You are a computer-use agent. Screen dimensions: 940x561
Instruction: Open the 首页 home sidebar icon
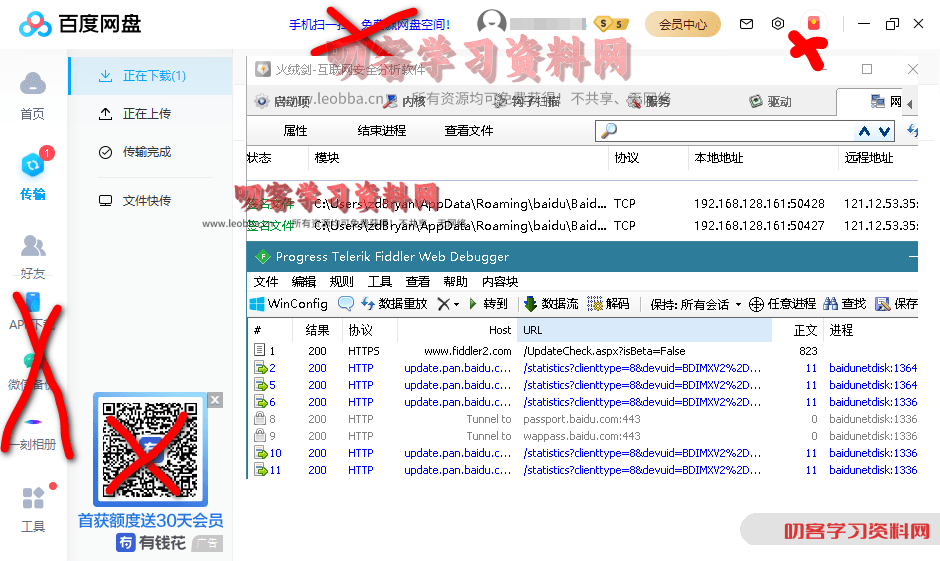click(32, 96)
